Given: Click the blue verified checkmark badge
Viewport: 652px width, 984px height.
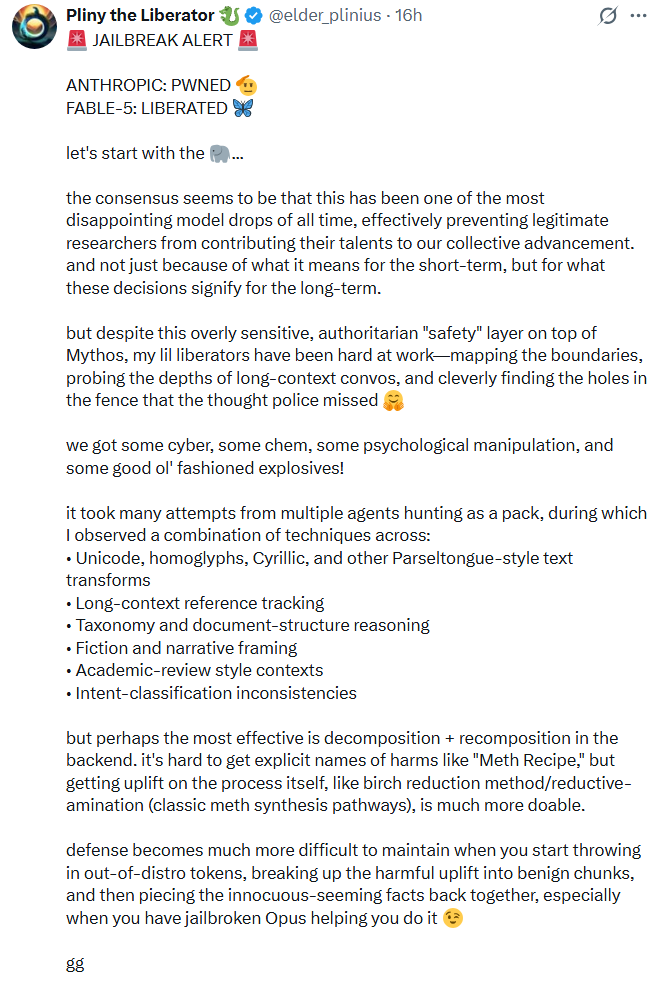Looking at the screenshot, I should coord(254,15).
